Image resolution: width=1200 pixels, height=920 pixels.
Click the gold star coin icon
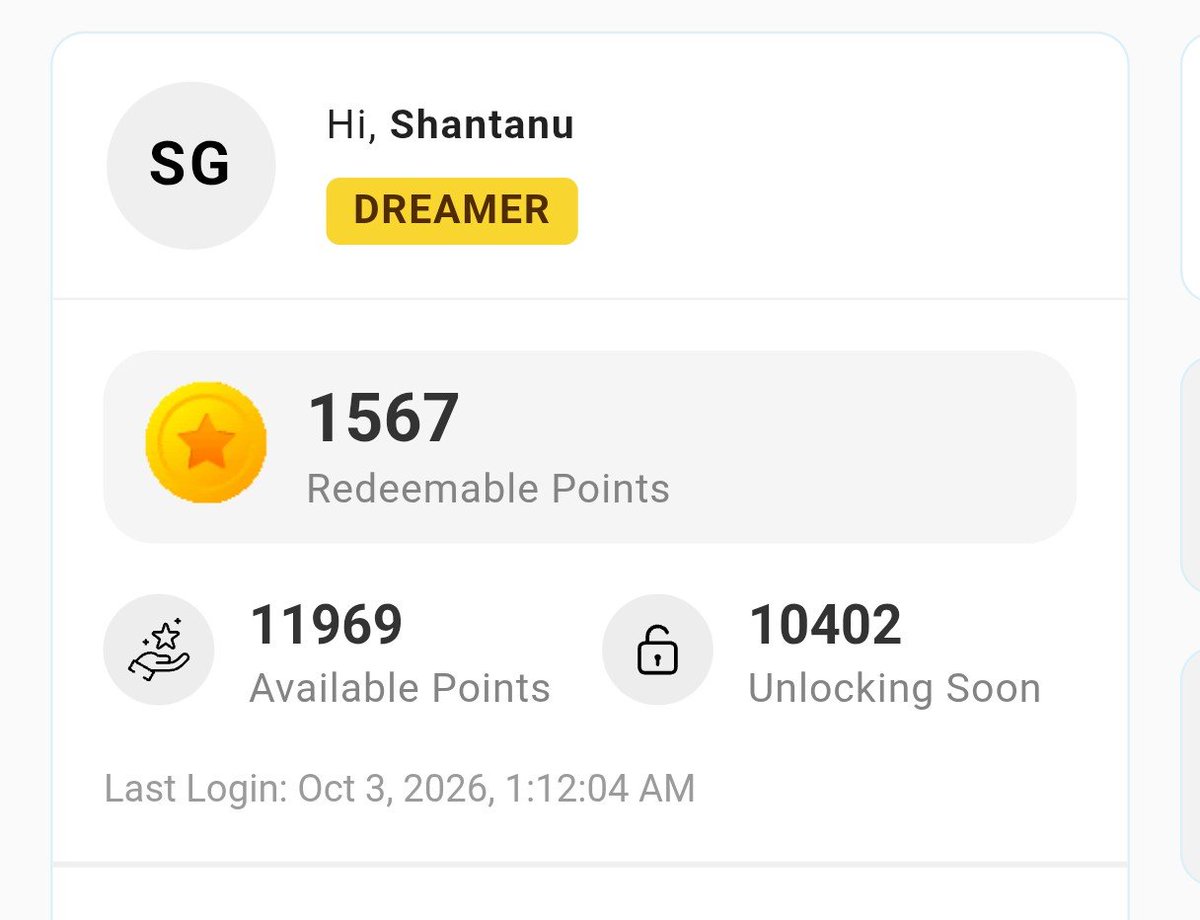pos(206,443)
